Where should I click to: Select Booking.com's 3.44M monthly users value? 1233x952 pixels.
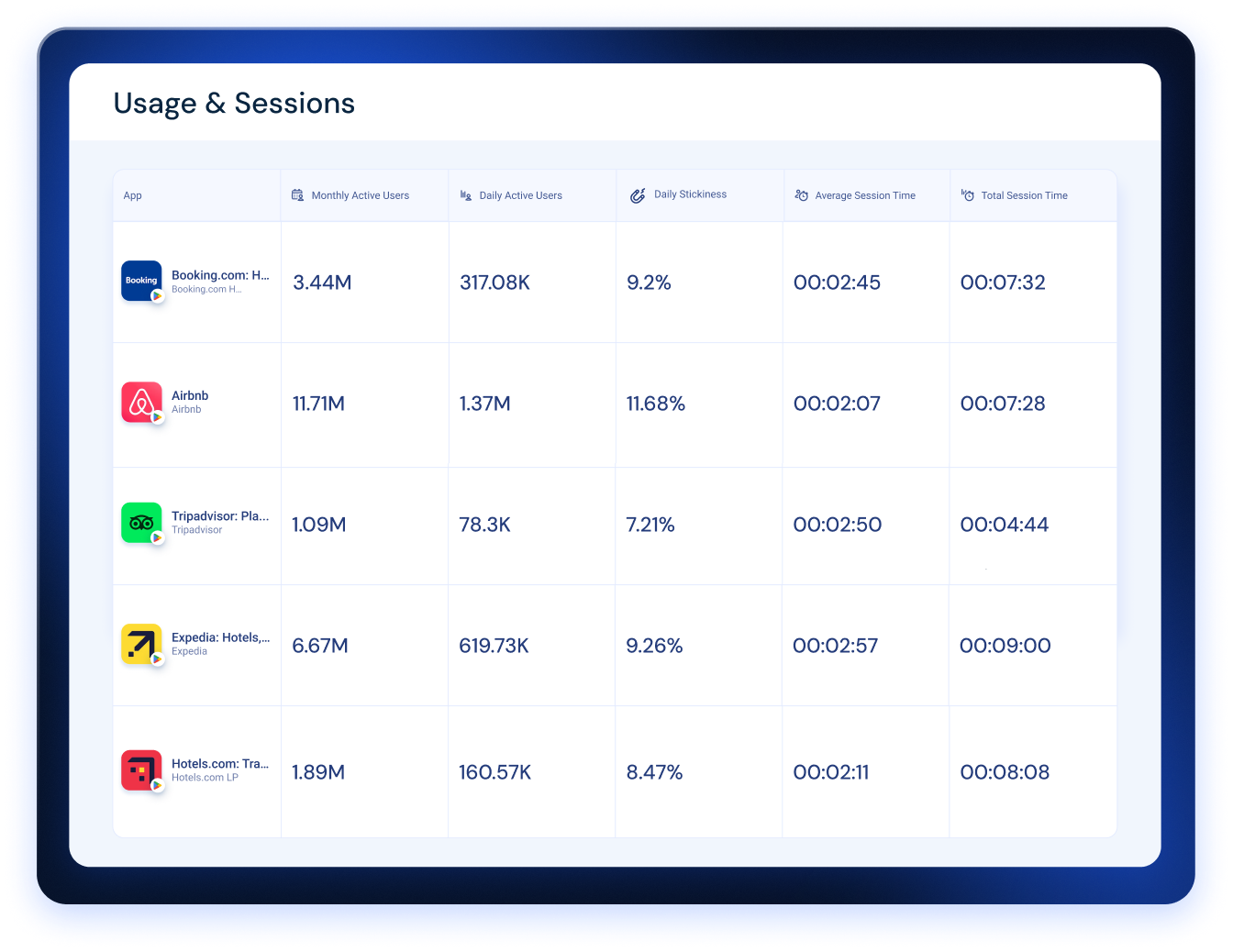pyautogui.click(x=322, y=282)
